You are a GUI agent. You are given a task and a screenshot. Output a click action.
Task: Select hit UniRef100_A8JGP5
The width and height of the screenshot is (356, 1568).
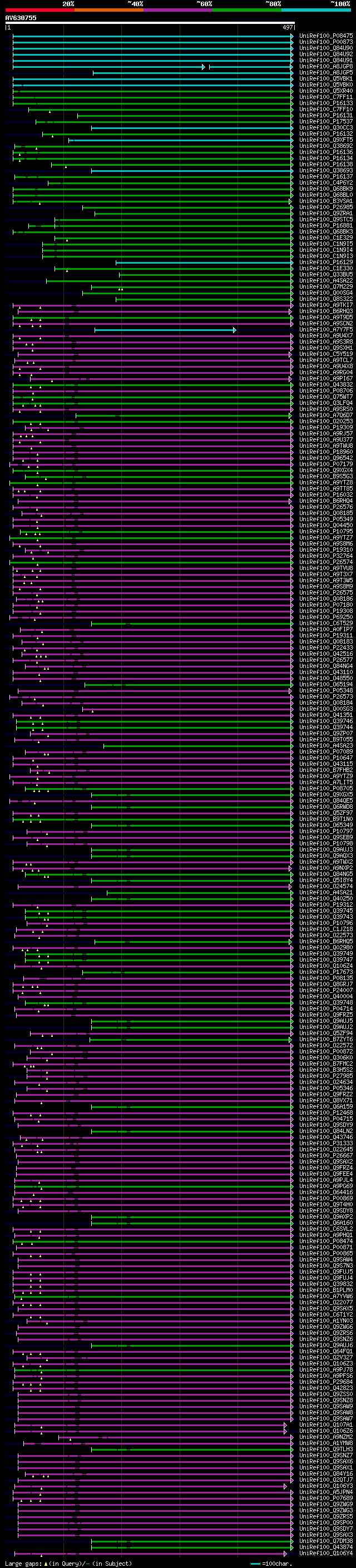(326, 72)
